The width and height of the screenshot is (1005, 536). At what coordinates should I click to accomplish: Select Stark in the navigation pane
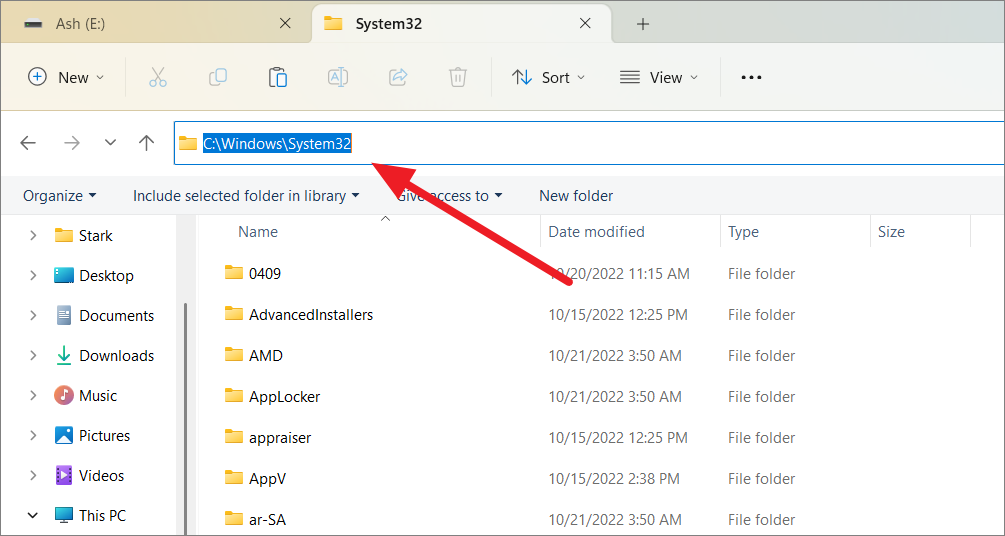click(96, 236)
